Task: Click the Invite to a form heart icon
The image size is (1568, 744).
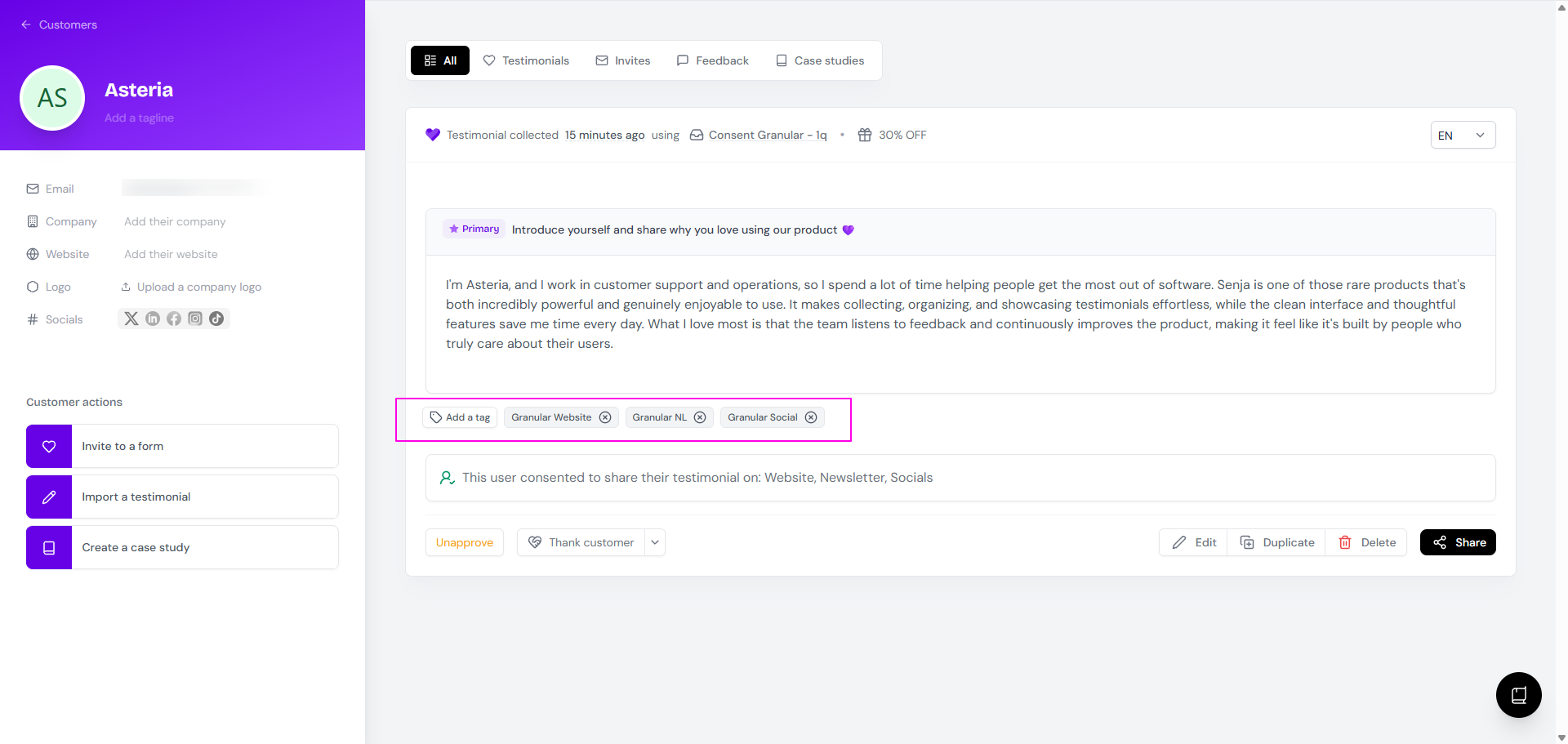Action: pyautogui.click(x=49, y=446)
